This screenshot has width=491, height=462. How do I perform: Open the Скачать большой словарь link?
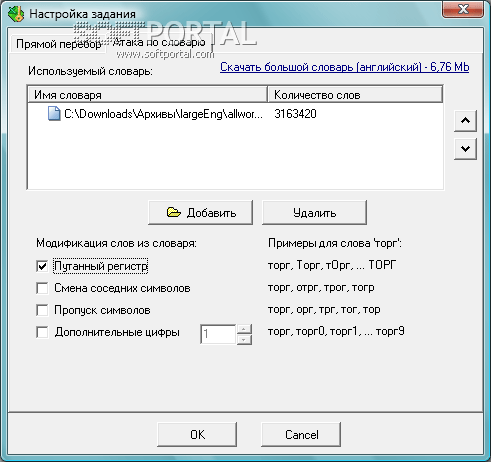click(345, 67)
